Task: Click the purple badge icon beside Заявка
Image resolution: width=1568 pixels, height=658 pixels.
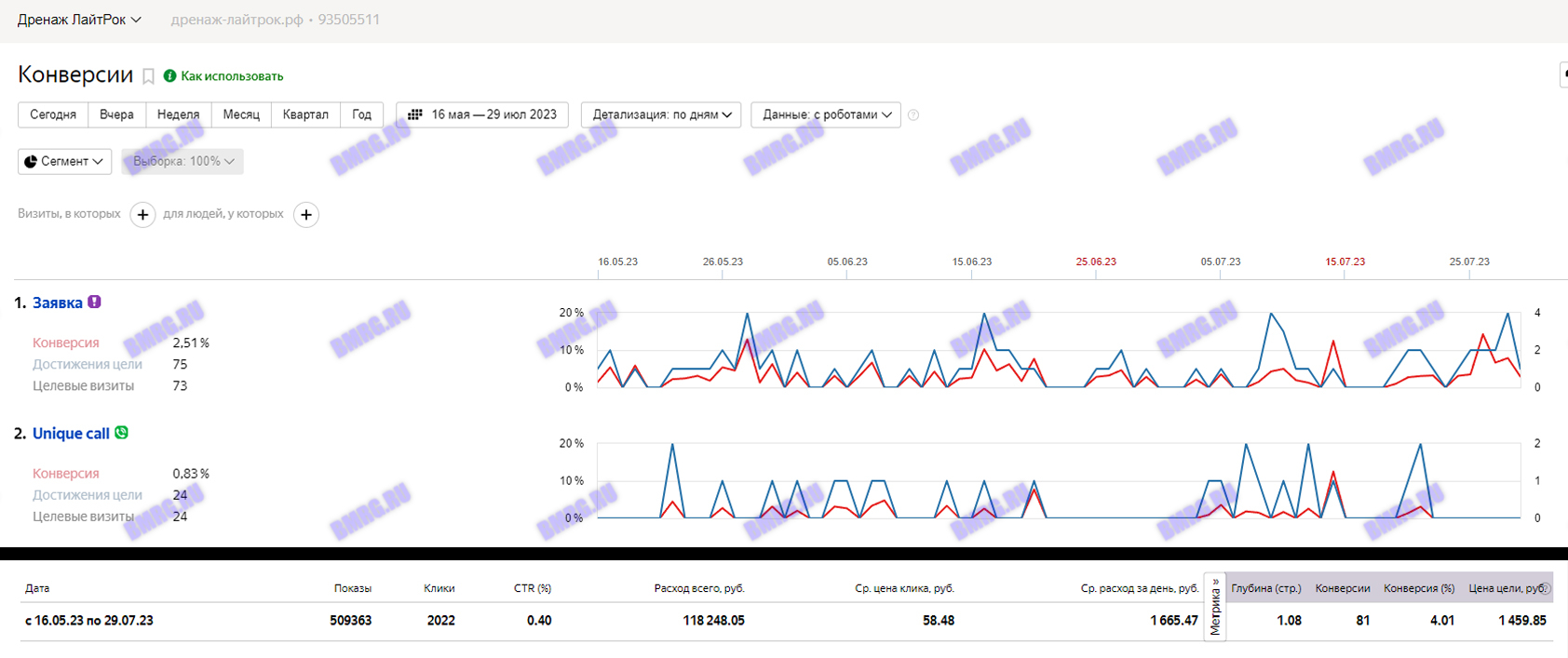Action: click(x=94, y=302)
